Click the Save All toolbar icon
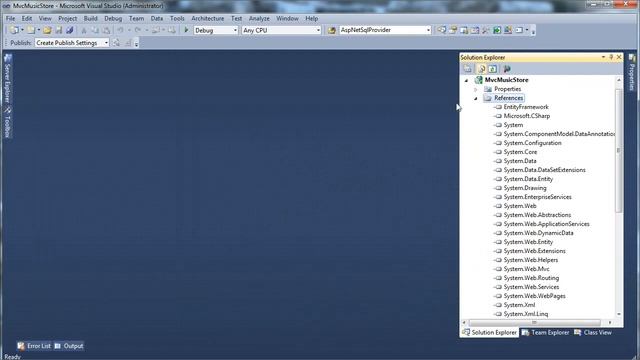Image resolution: width=640 pixels, height=360 pixels. (69, 30)
